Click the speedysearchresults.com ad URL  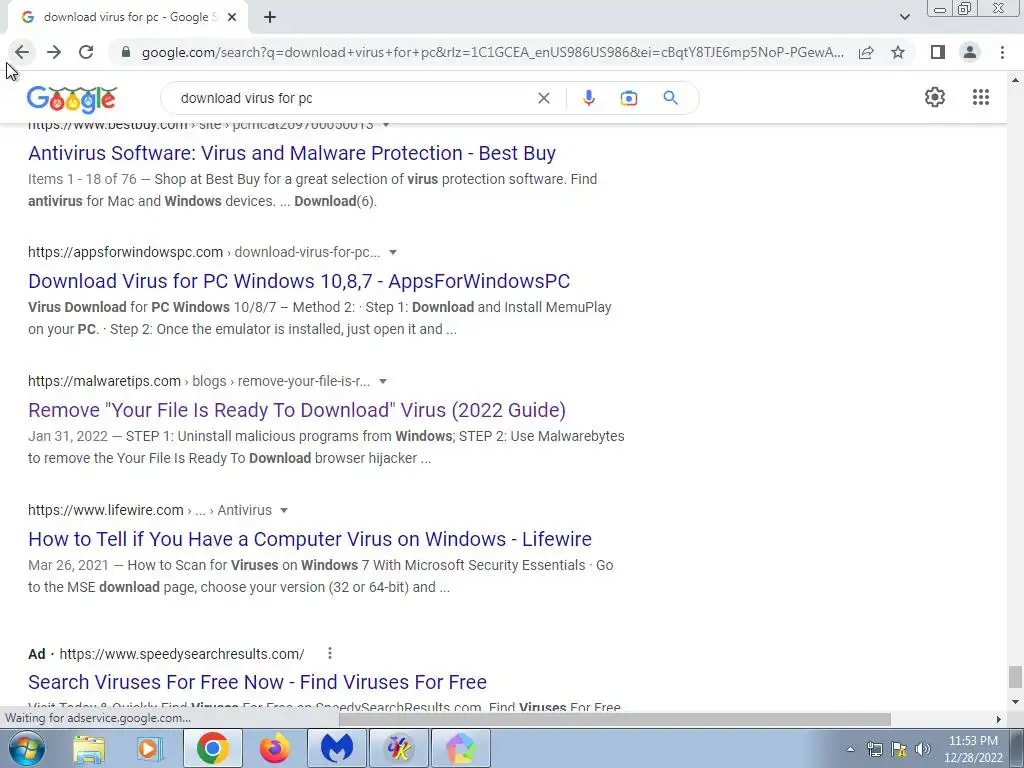182,654
